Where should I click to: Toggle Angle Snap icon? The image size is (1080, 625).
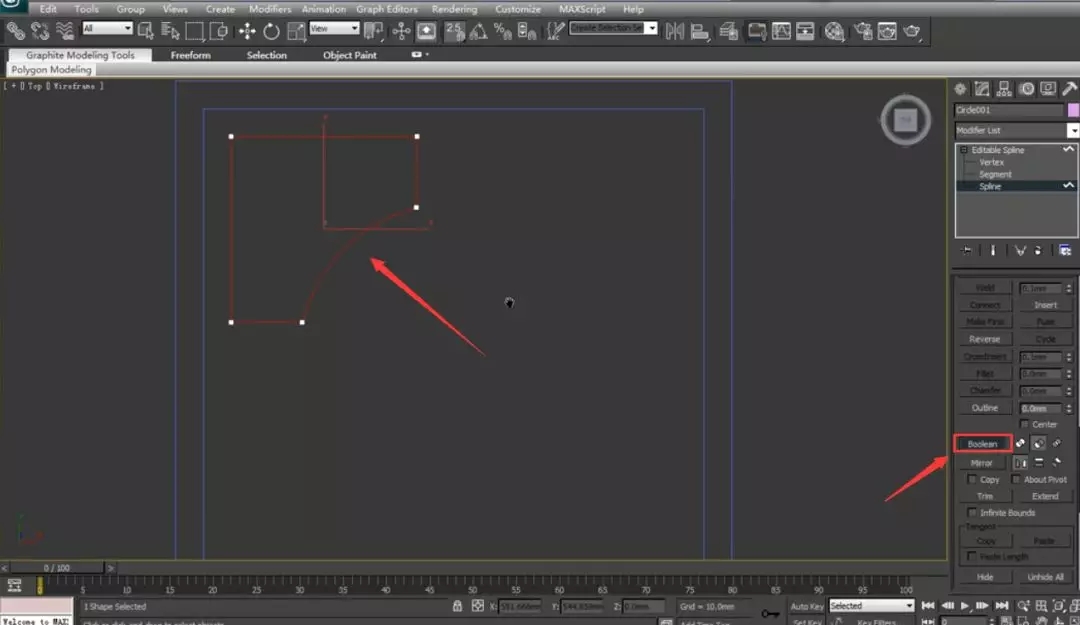click(x=478, y=31)
